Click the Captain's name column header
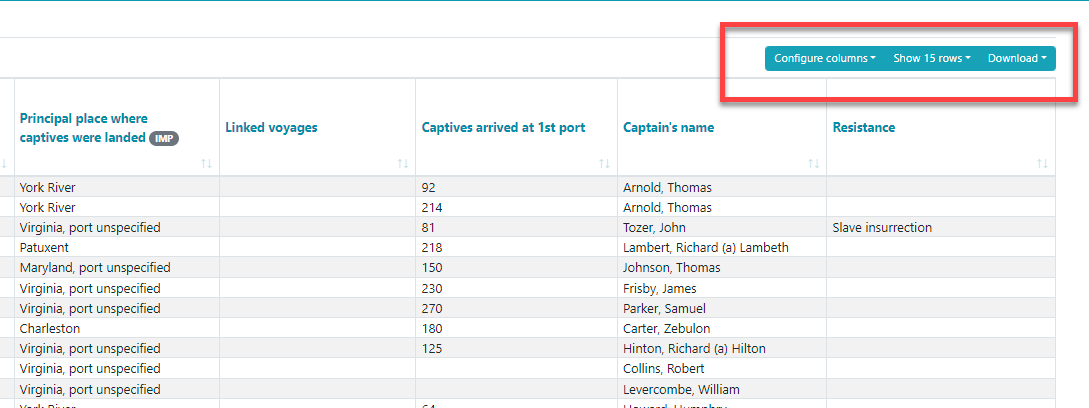The width and height of the screenshot is (1089, 408). coord(668,128)
